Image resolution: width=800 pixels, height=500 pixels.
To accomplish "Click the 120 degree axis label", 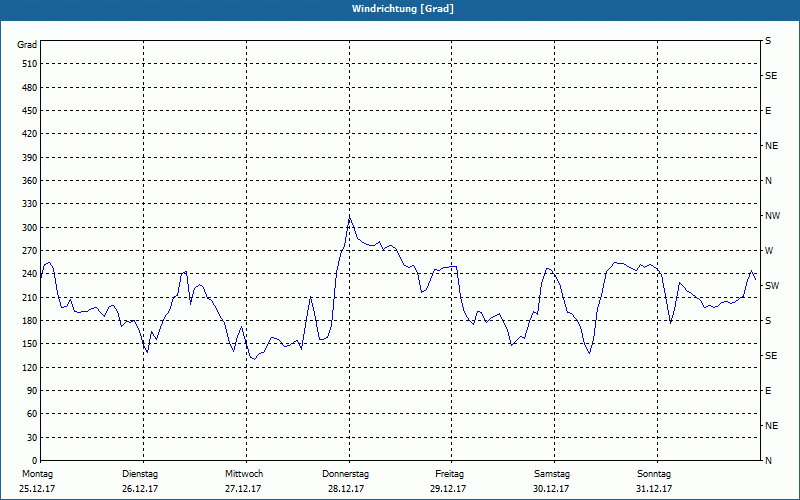I will (x=30, y=367).
